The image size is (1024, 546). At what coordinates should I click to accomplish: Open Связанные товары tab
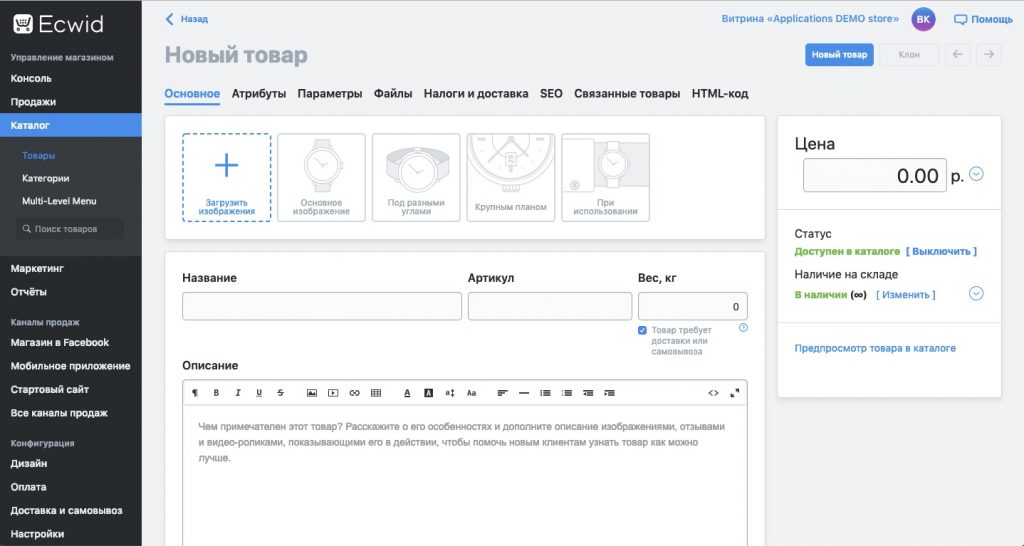click(627, 93)
